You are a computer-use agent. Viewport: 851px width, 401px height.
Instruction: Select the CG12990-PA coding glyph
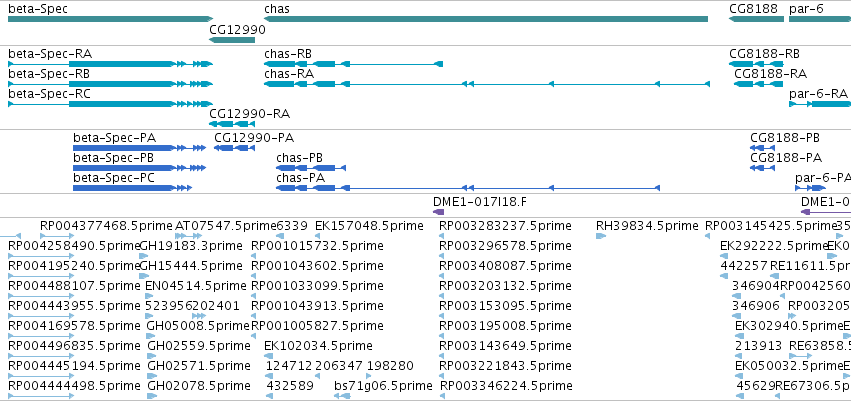tap(234, 148)
